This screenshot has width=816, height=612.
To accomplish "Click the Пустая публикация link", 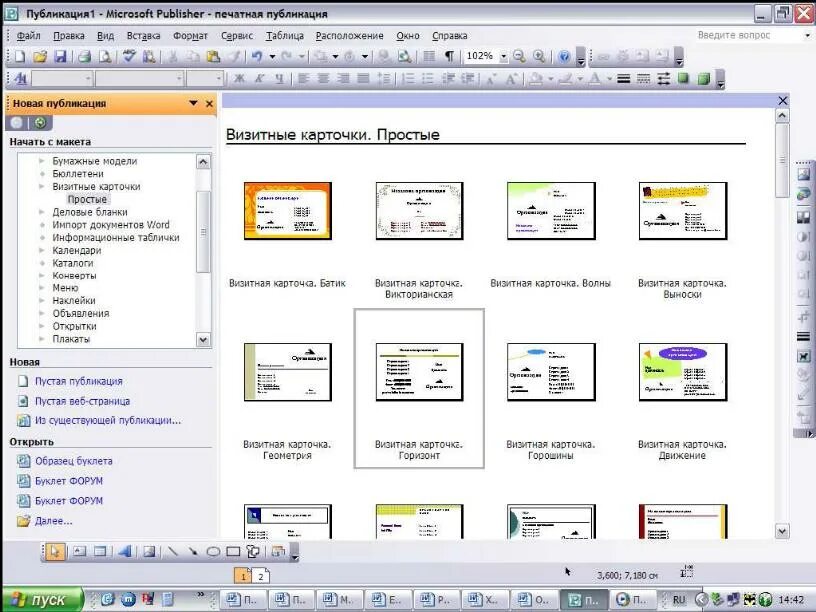I will pos(79,381).
